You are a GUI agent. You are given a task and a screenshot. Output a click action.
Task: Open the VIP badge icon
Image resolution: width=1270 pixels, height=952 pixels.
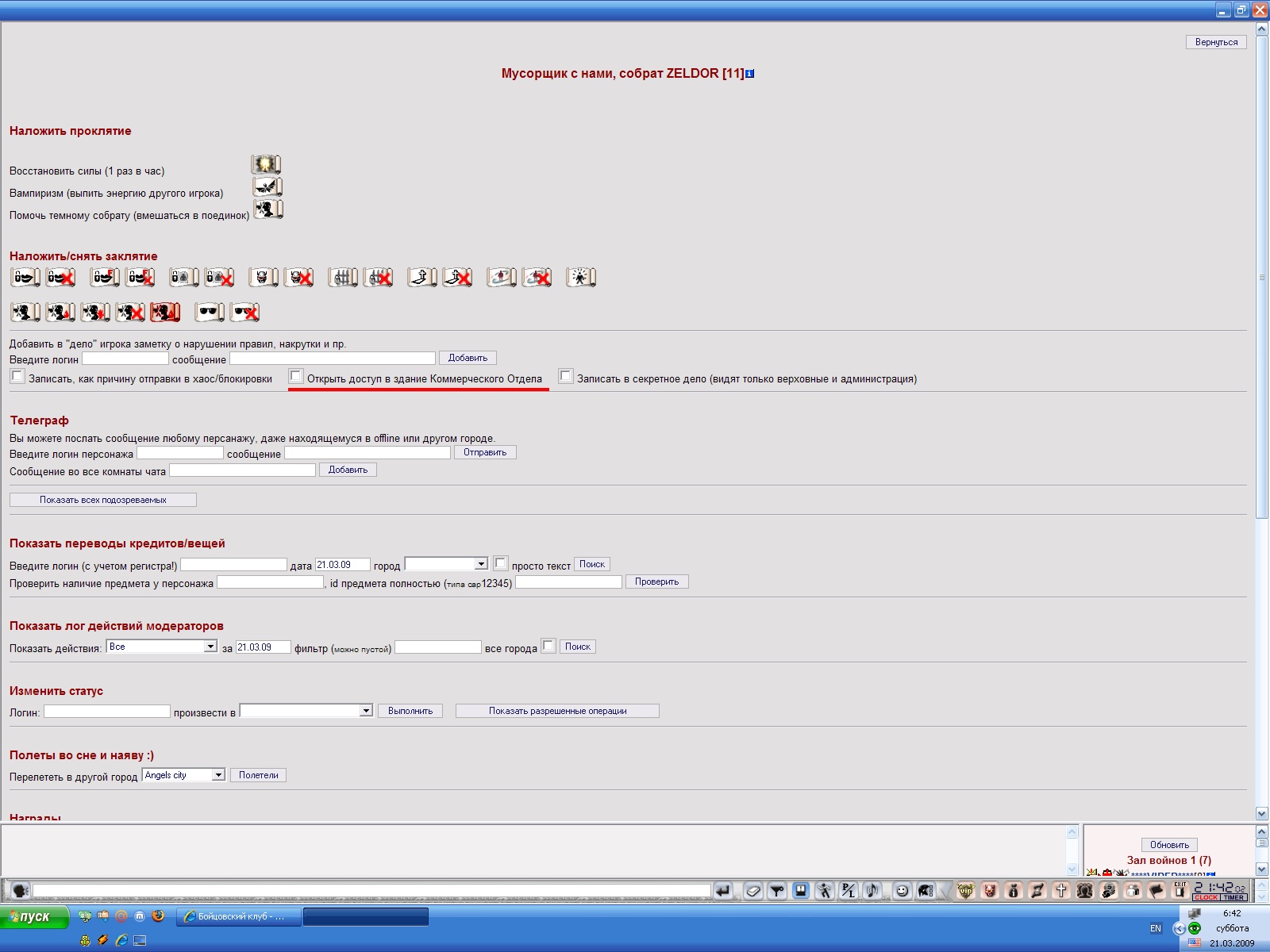(x=965, y=891)
